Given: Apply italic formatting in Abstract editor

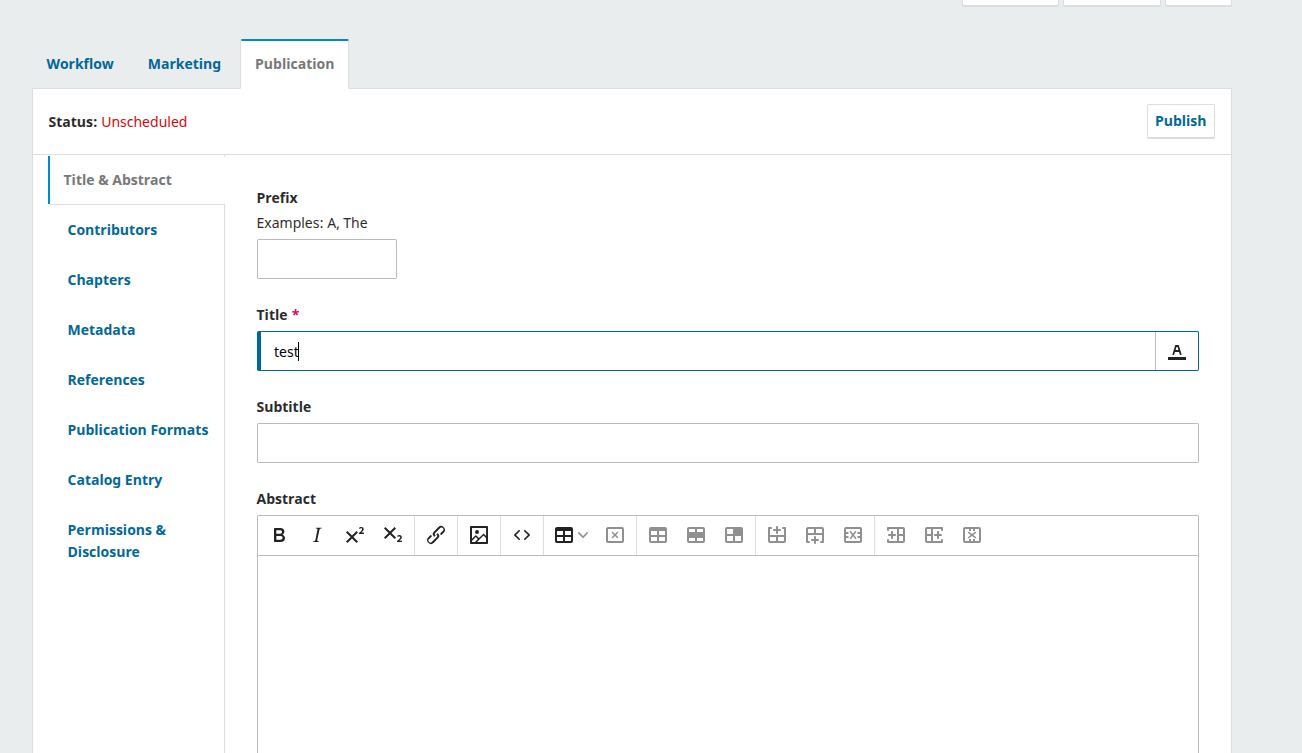Looking at the screenshot, I should point(317,535).
